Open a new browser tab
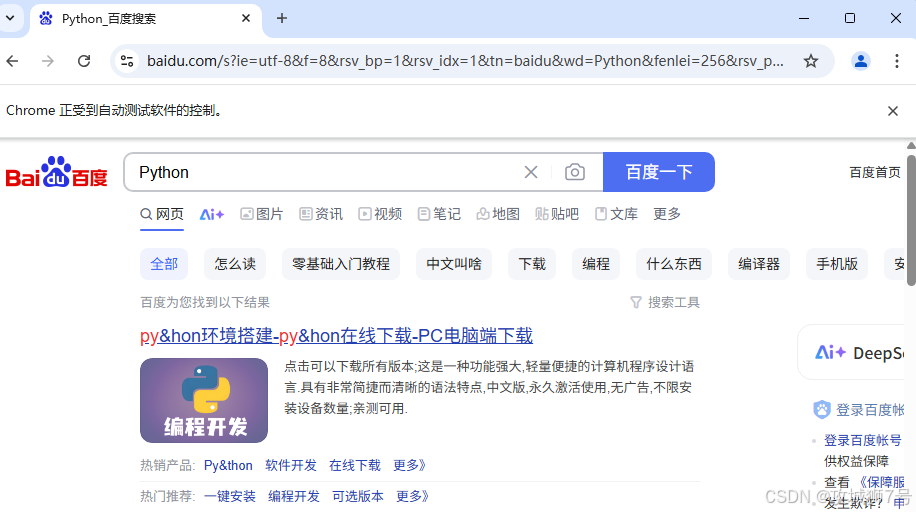Screen dimensions: 916x512 [x=282, y=18]
